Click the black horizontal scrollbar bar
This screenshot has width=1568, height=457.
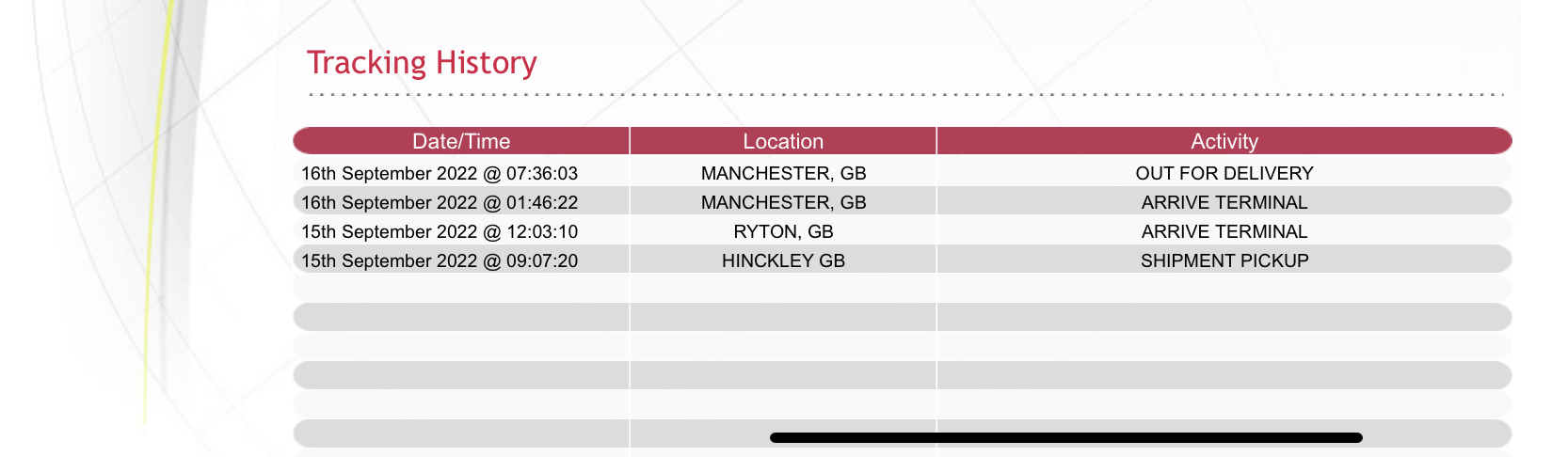pyautogui.click(x=1066, y=437)
